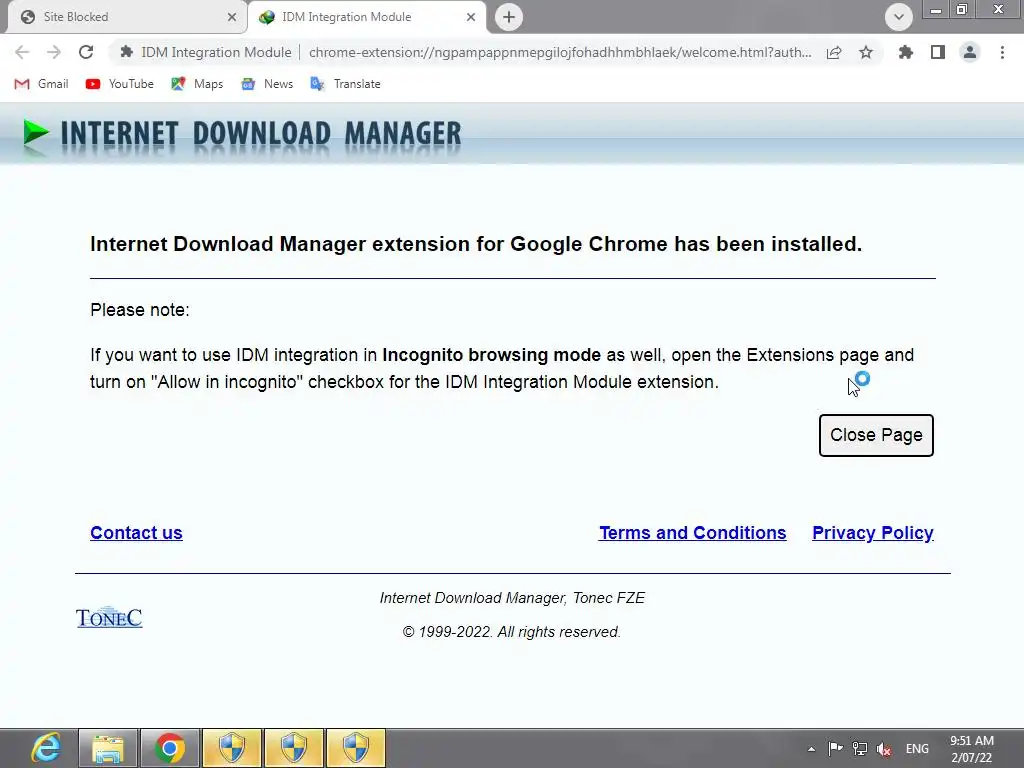Viewport: 1024px width, 768px height.
Task: Click the browser forward arrow
Action: pos(54,52)
